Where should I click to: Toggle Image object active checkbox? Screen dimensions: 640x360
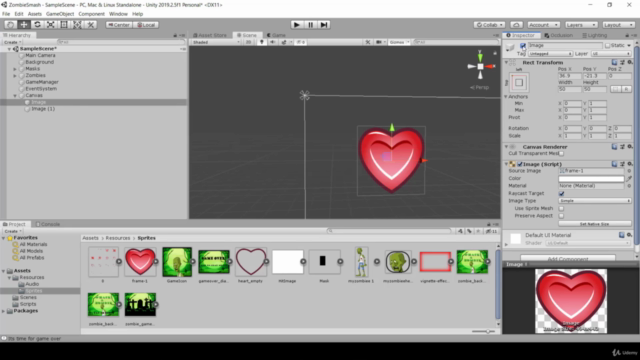[x=523, y=46]
